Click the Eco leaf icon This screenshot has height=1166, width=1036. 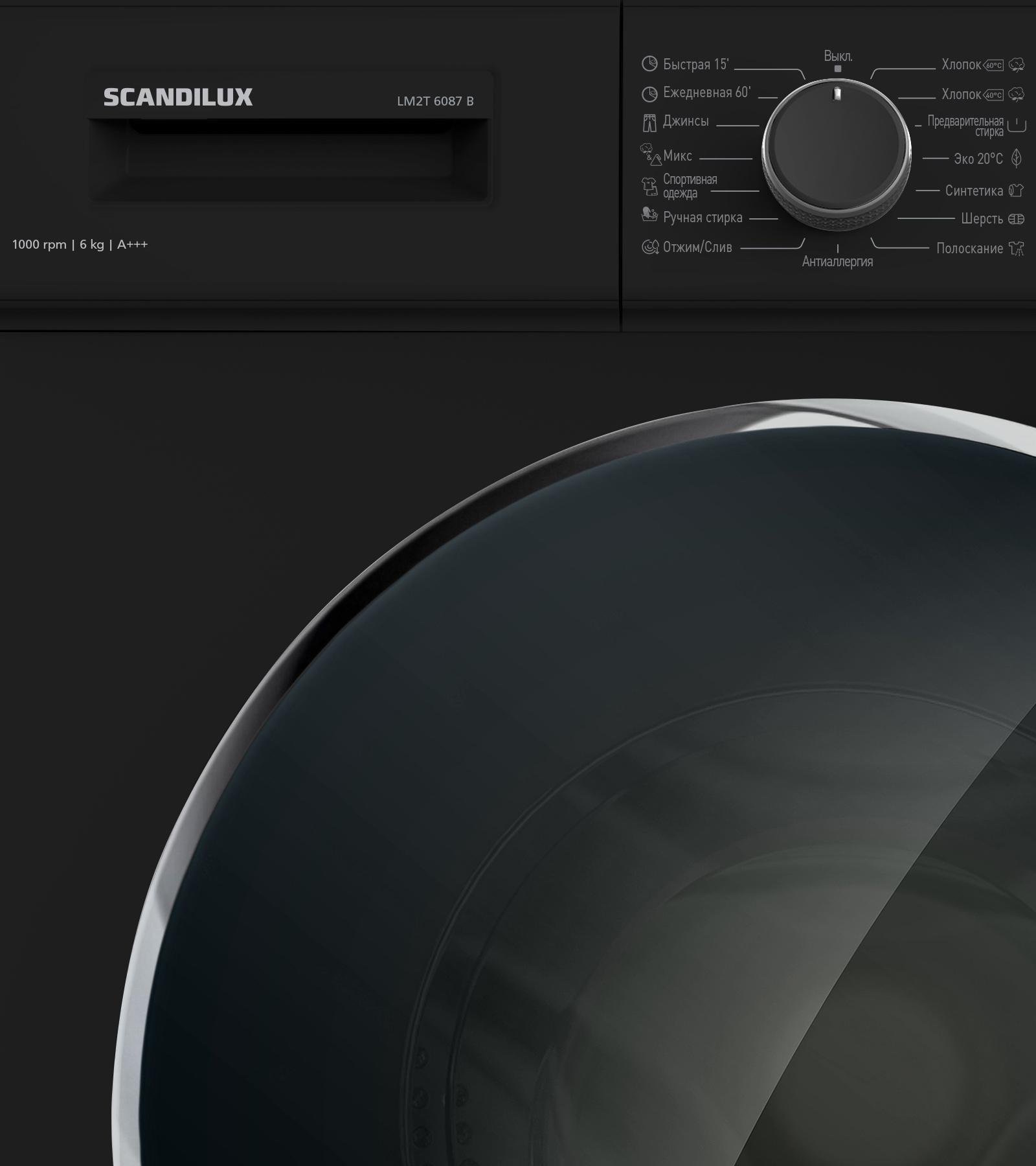point(1017,158)
